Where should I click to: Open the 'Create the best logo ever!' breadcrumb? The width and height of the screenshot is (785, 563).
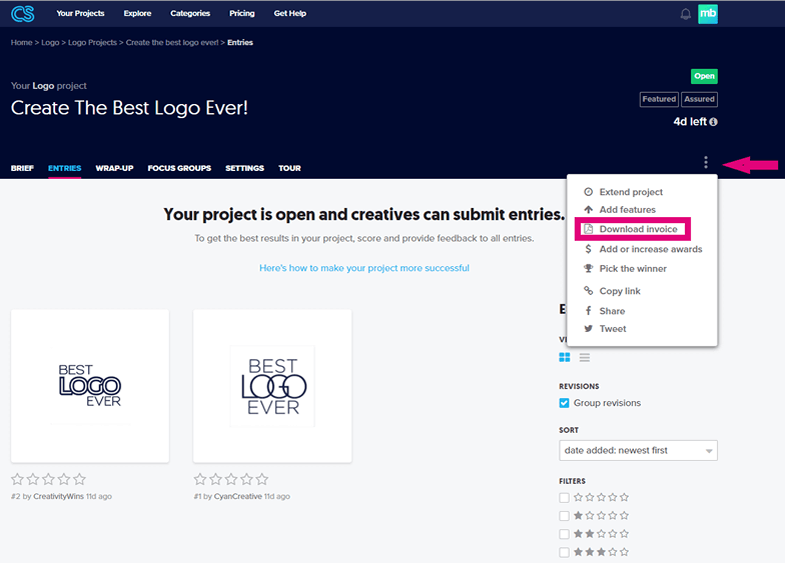[172, 43]
